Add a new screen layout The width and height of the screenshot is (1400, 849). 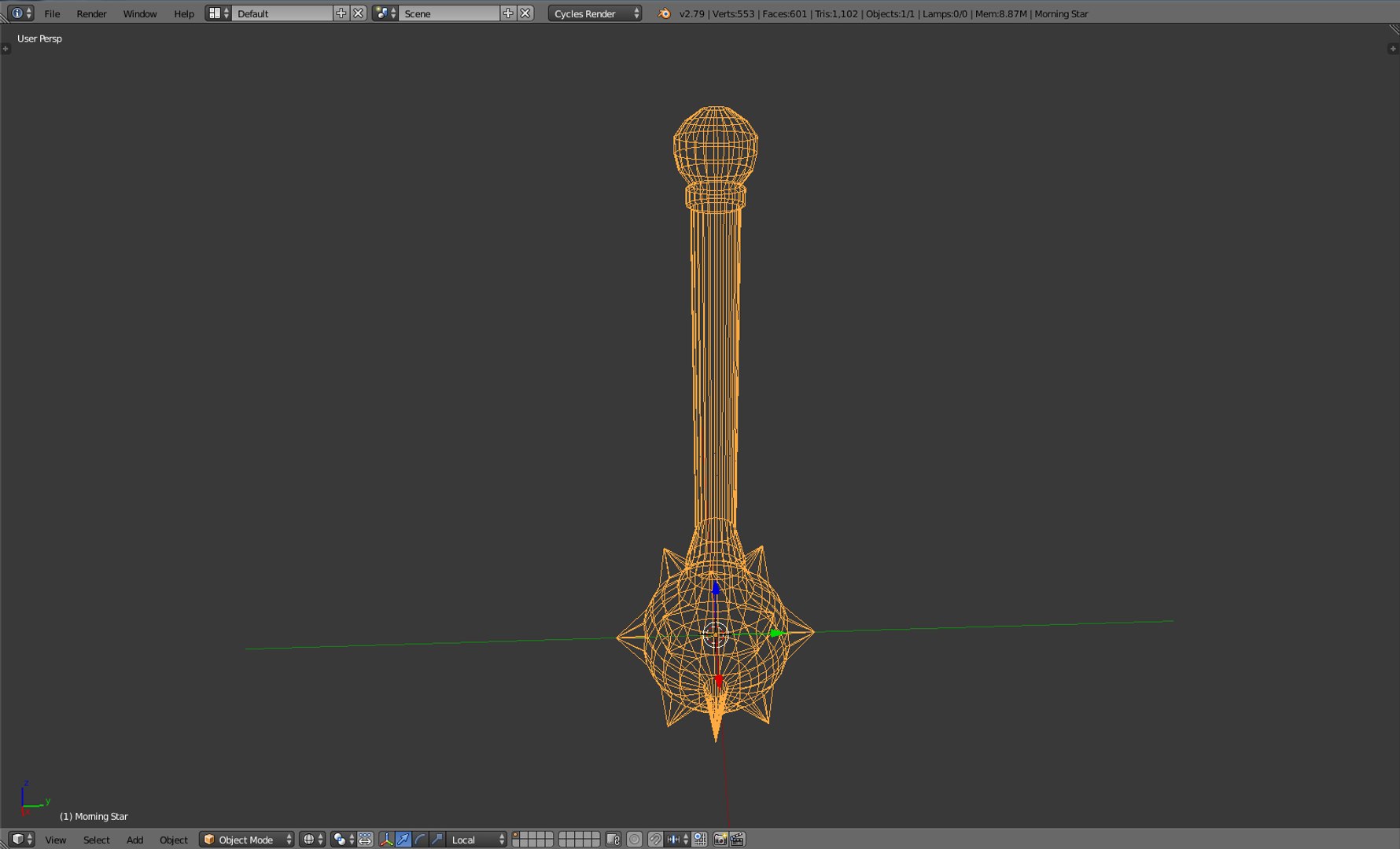click(341, 13)
